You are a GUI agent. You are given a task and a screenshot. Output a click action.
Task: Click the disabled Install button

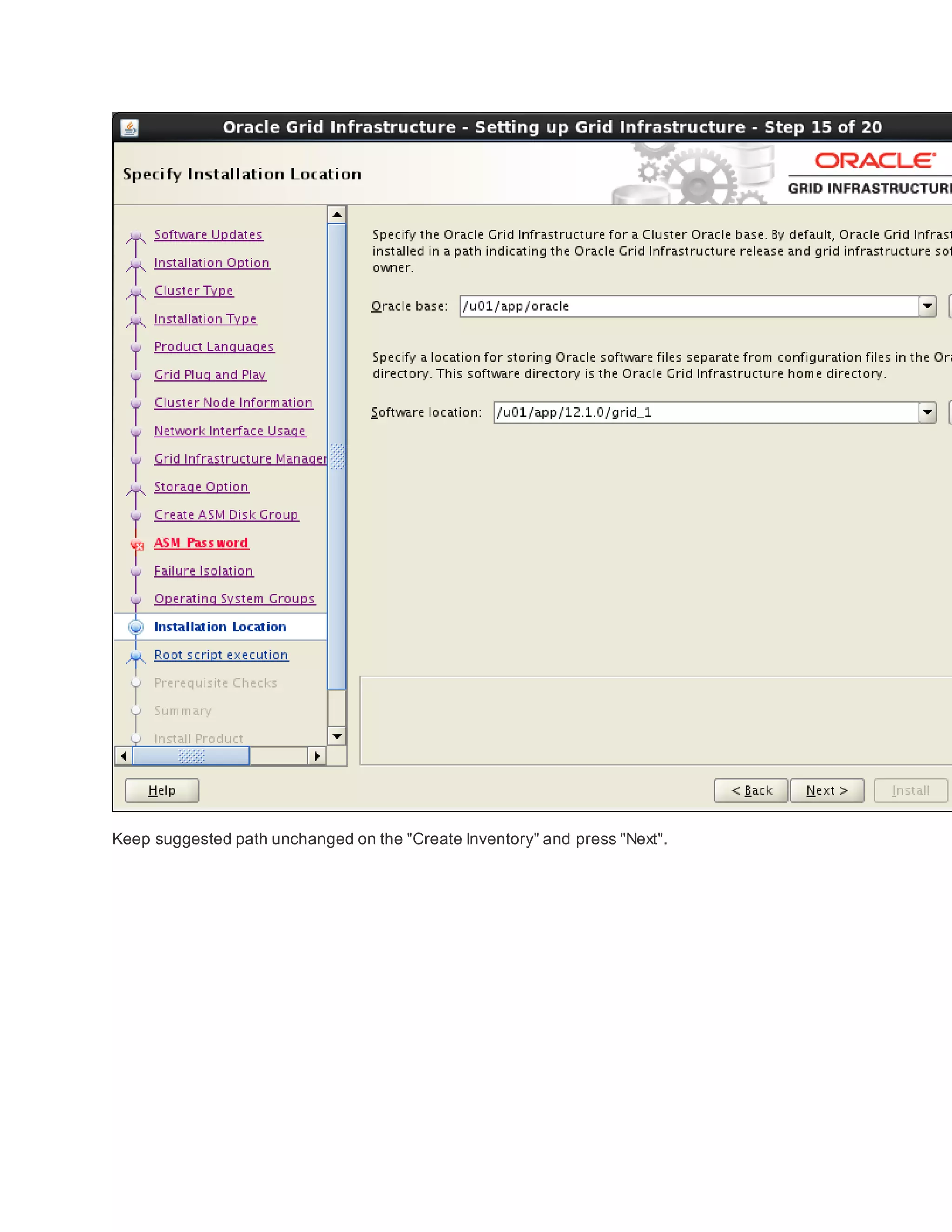pos(911,790)
